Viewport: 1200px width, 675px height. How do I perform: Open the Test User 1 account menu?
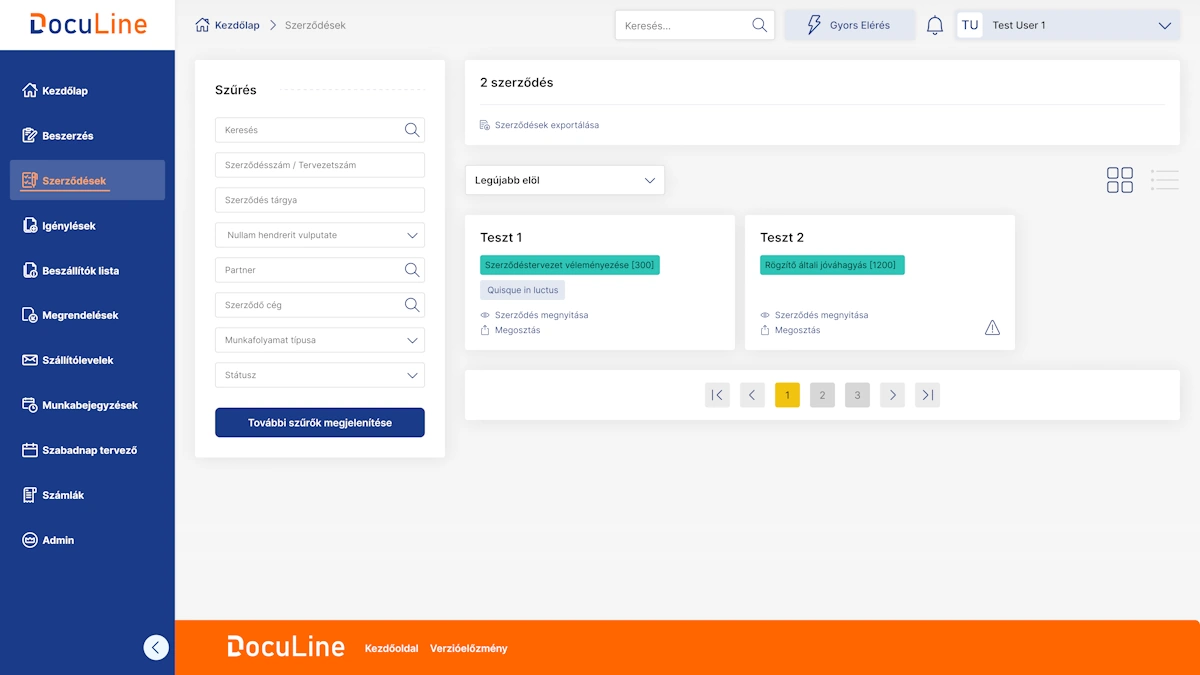1066,25
